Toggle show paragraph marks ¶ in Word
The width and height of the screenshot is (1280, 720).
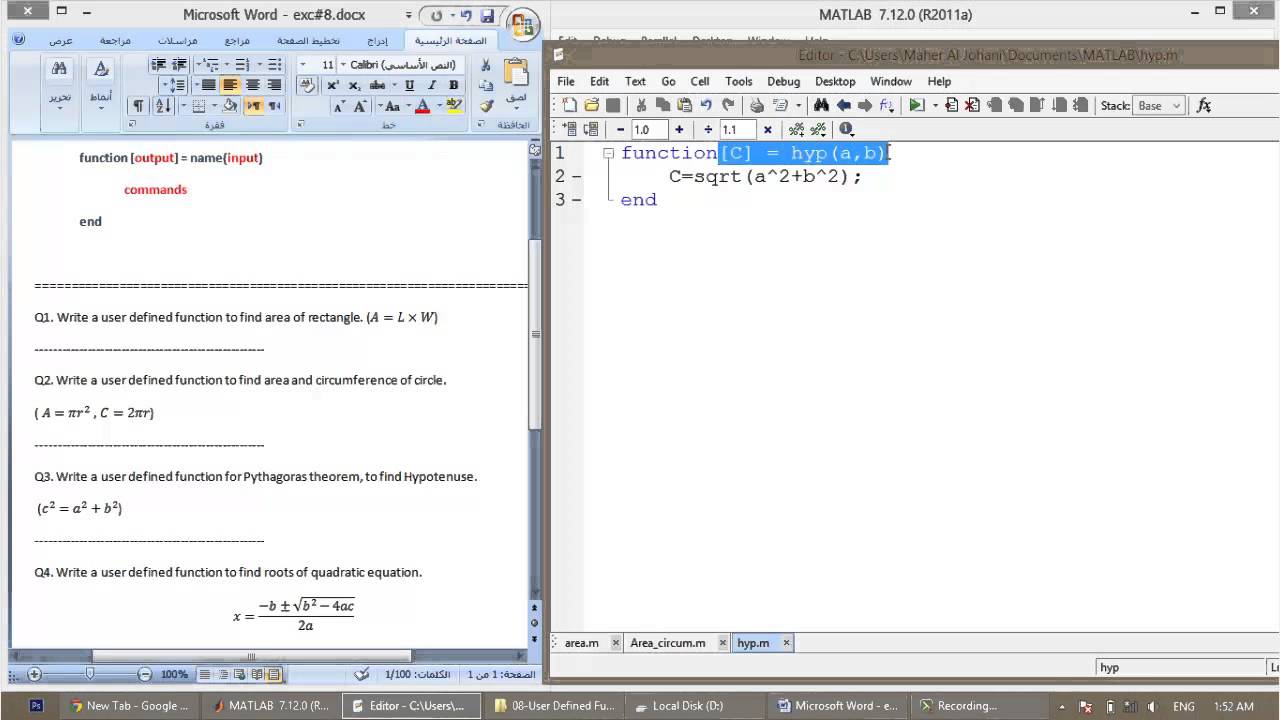coord(138,105)
